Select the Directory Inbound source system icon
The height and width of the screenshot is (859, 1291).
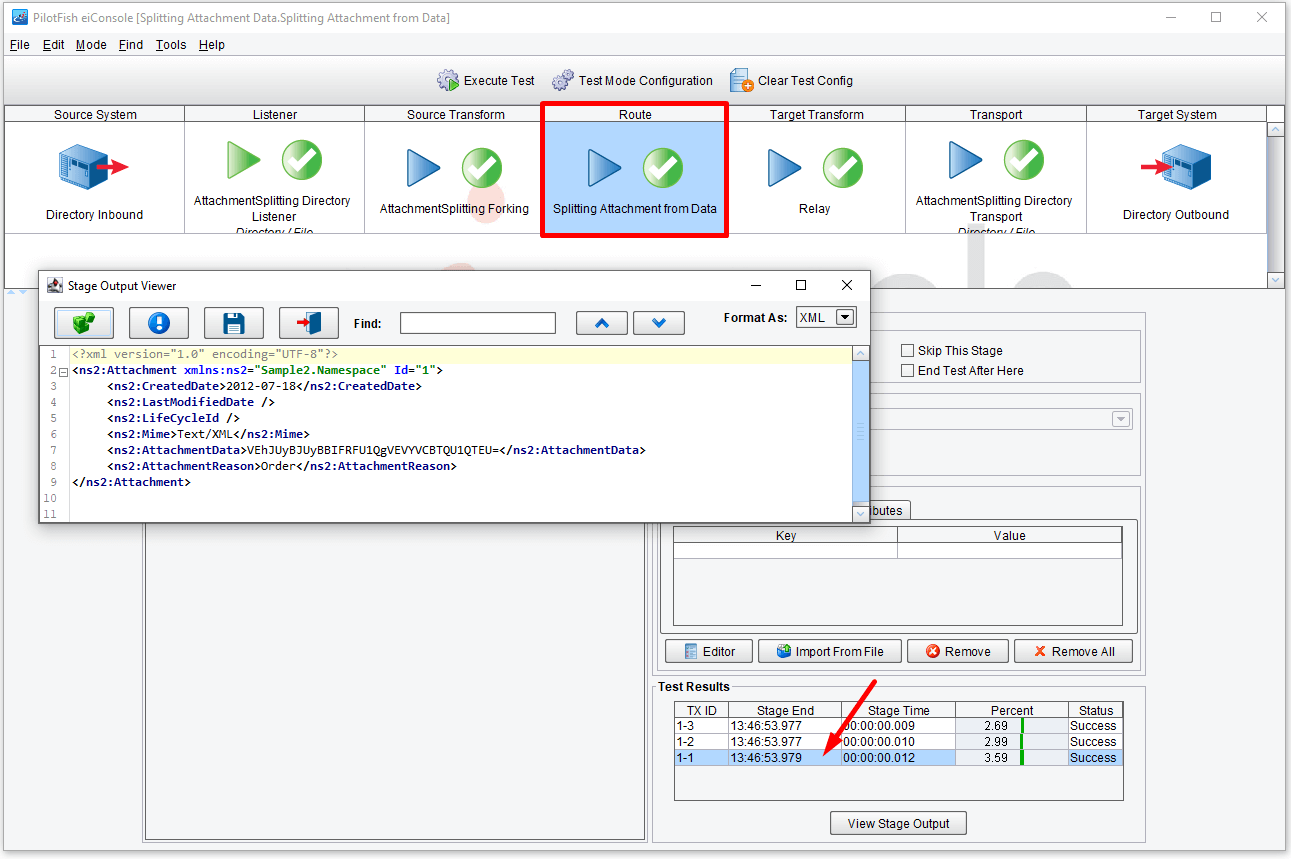(x=94, y=167)
